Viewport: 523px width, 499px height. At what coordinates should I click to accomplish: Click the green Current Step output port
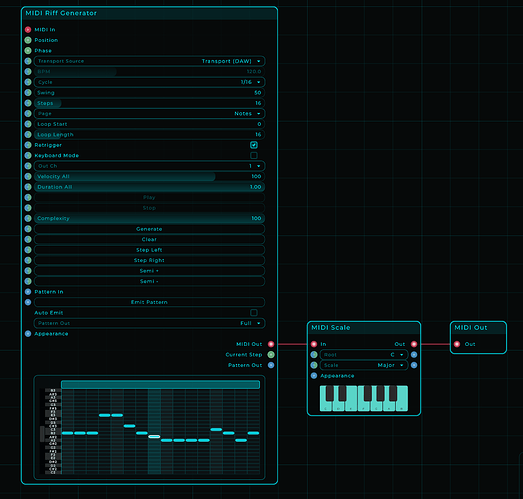coord(271,355)
